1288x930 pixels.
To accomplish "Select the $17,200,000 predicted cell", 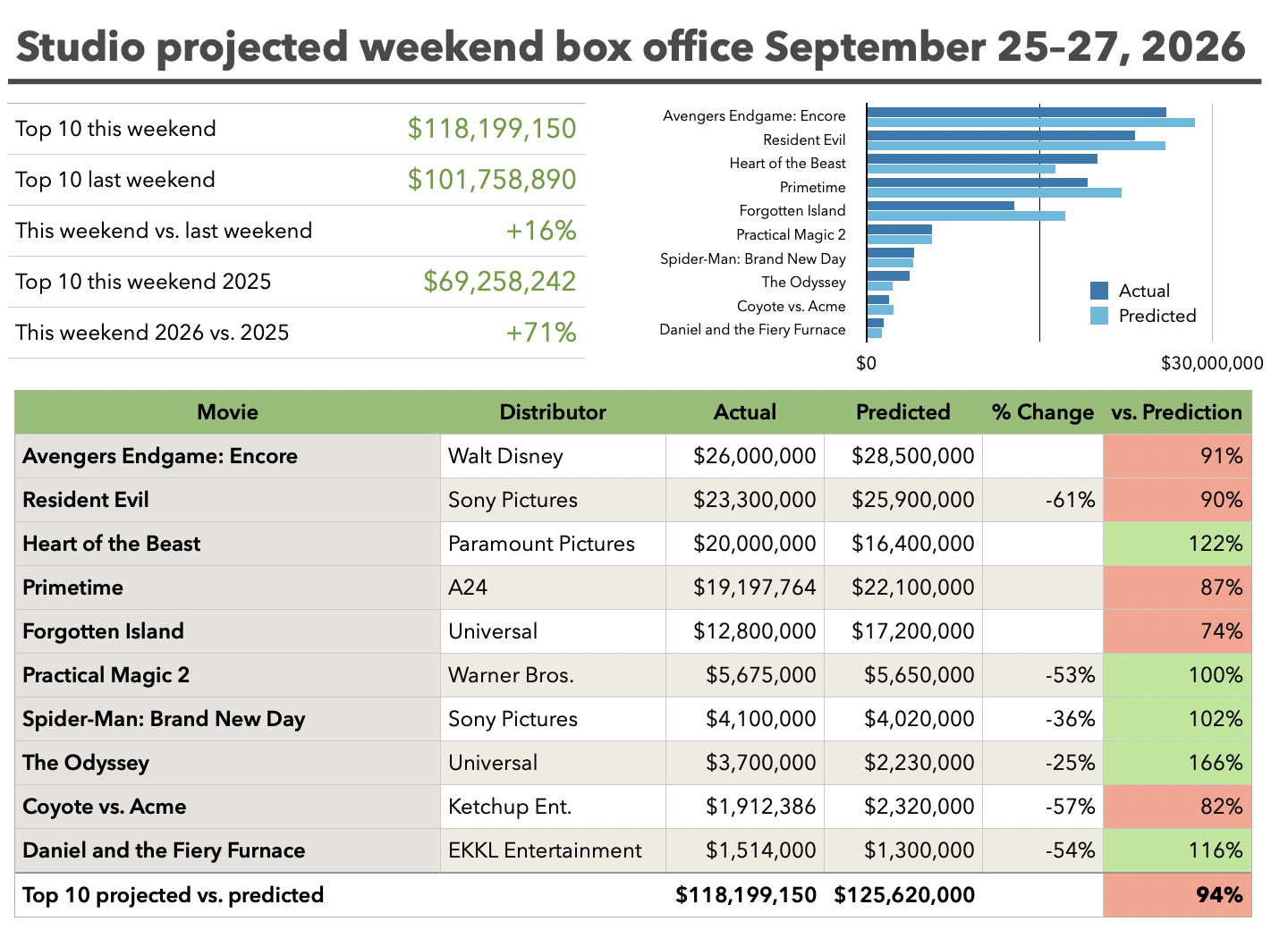I will [x=903, y=631].
